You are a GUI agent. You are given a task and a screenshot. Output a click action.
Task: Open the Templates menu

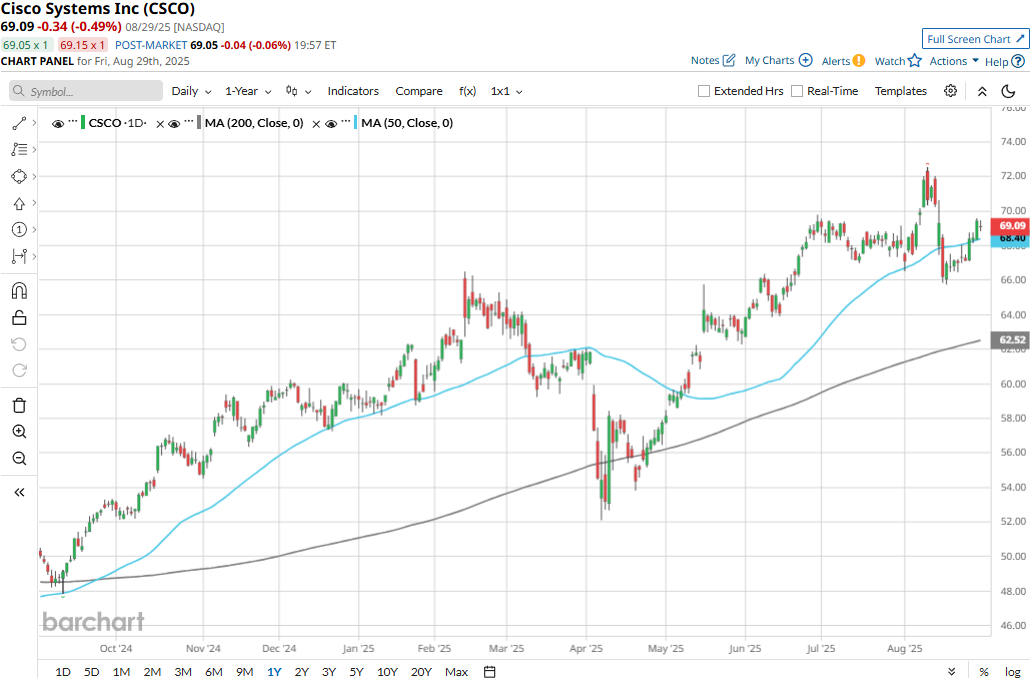[x=901, y=91]
